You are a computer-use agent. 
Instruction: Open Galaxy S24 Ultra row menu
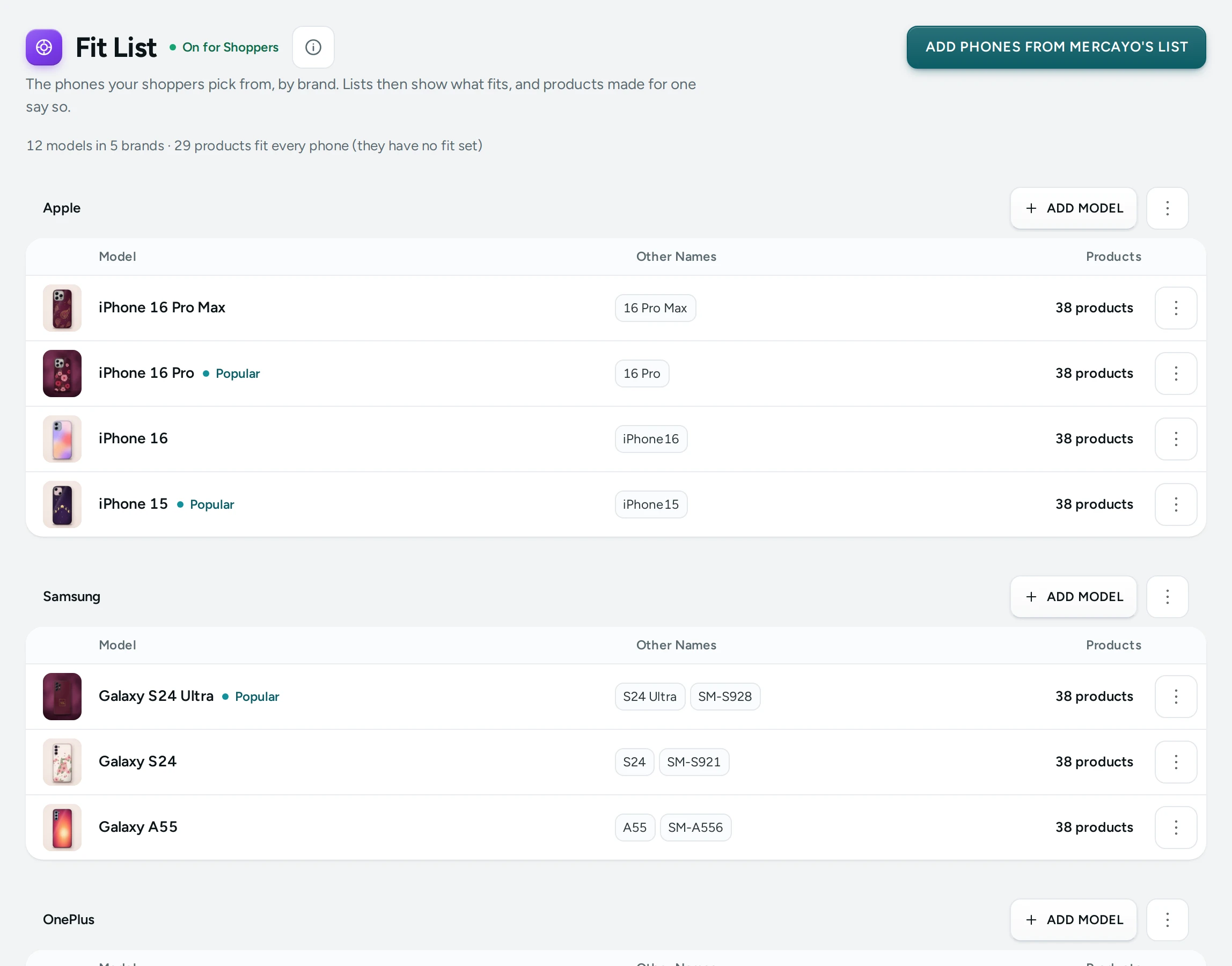(1176, 697)
